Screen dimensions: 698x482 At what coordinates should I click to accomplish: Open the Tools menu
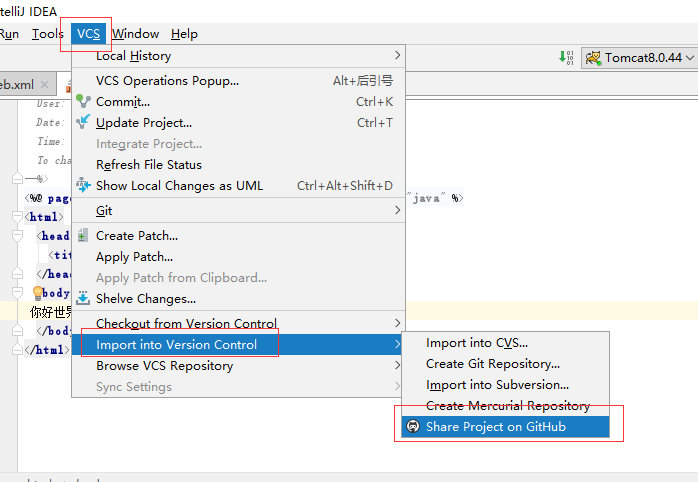point(47,34)
